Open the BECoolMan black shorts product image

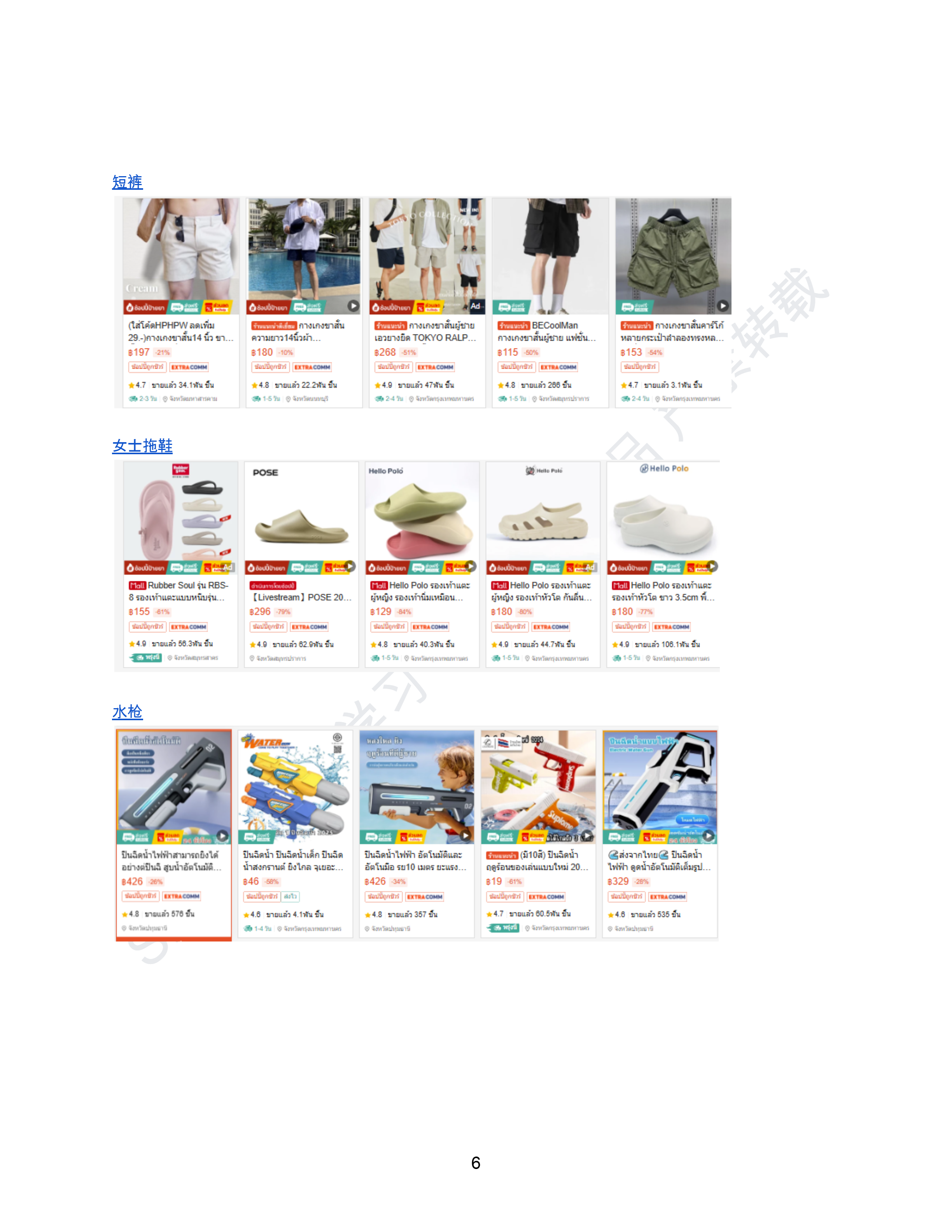click(x=550, y=255)
